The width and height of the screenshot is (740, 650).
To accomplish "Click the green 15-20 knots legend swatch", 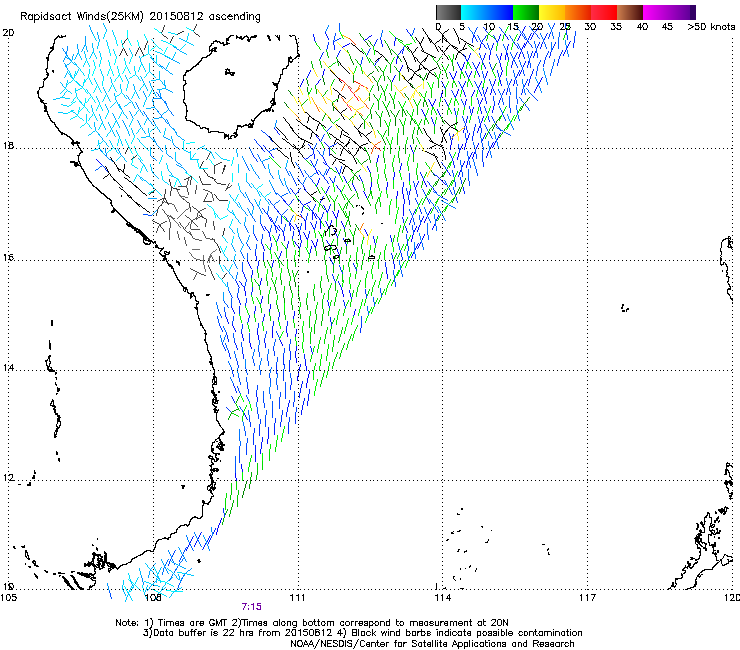I will tap(526, 12).
